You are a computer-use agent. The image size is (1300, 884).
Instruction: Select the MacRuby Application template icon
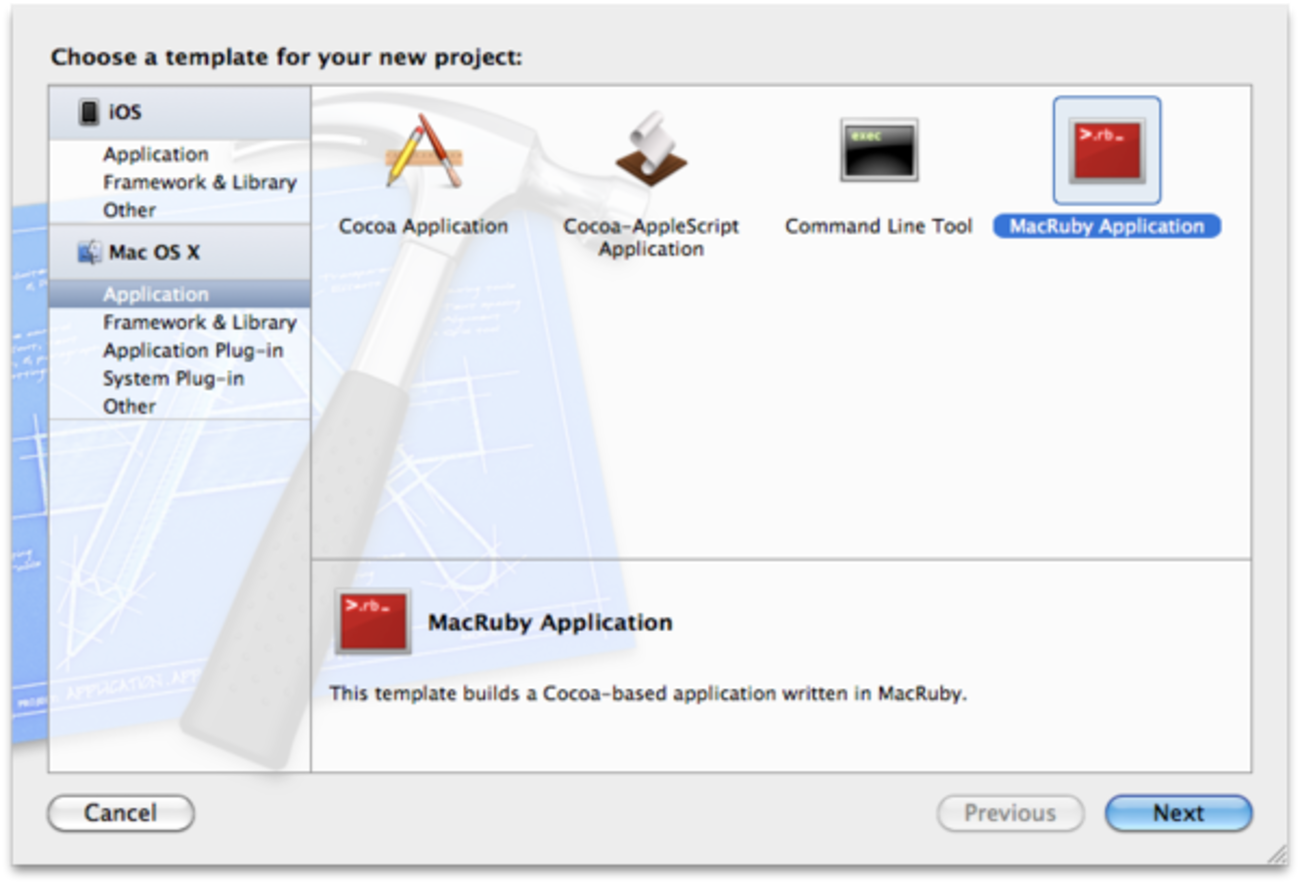(1106, 150)
